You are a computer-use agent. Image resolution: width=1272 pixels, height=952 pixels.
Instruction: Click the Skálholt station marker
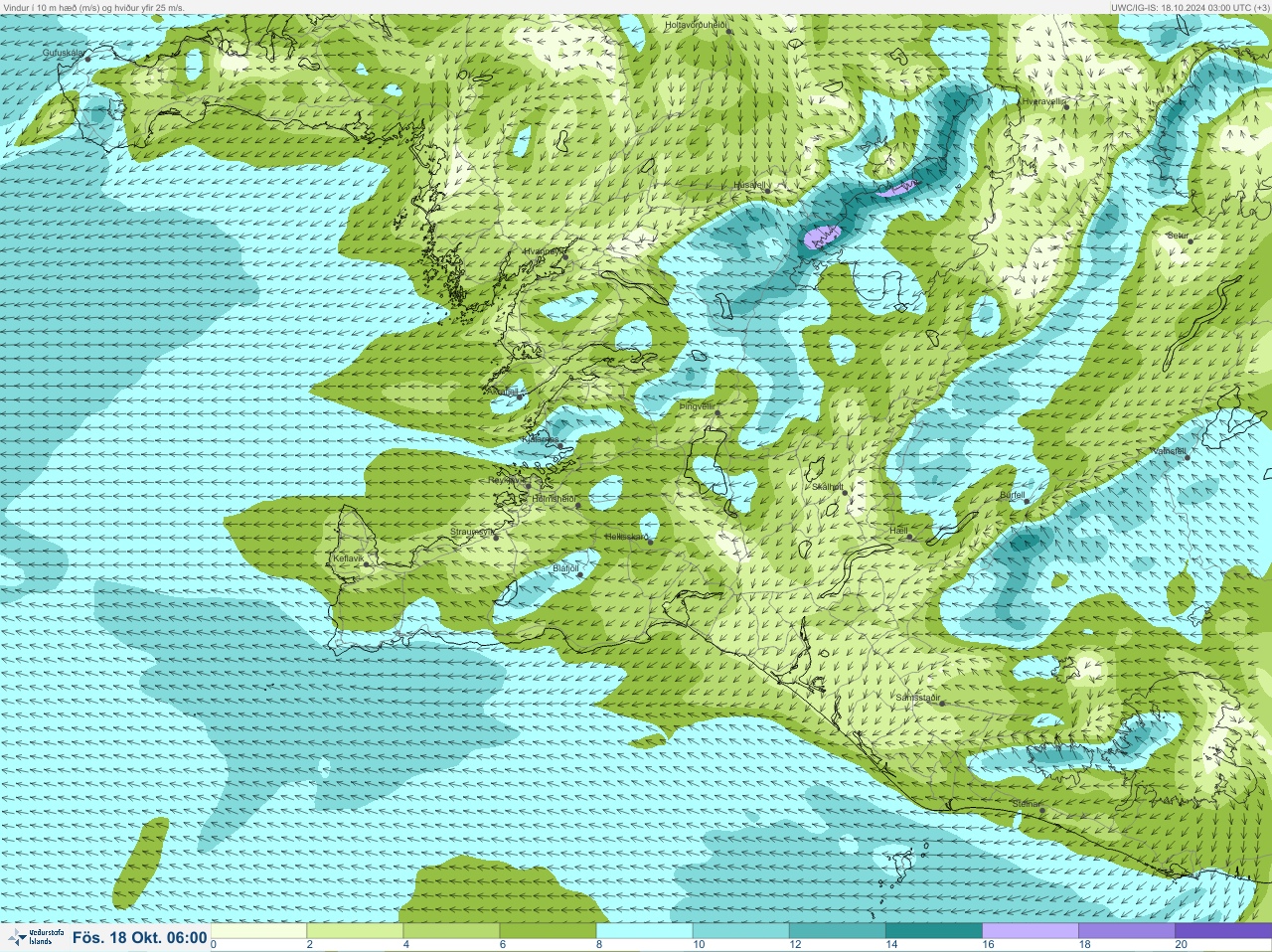tap(846, 492)
